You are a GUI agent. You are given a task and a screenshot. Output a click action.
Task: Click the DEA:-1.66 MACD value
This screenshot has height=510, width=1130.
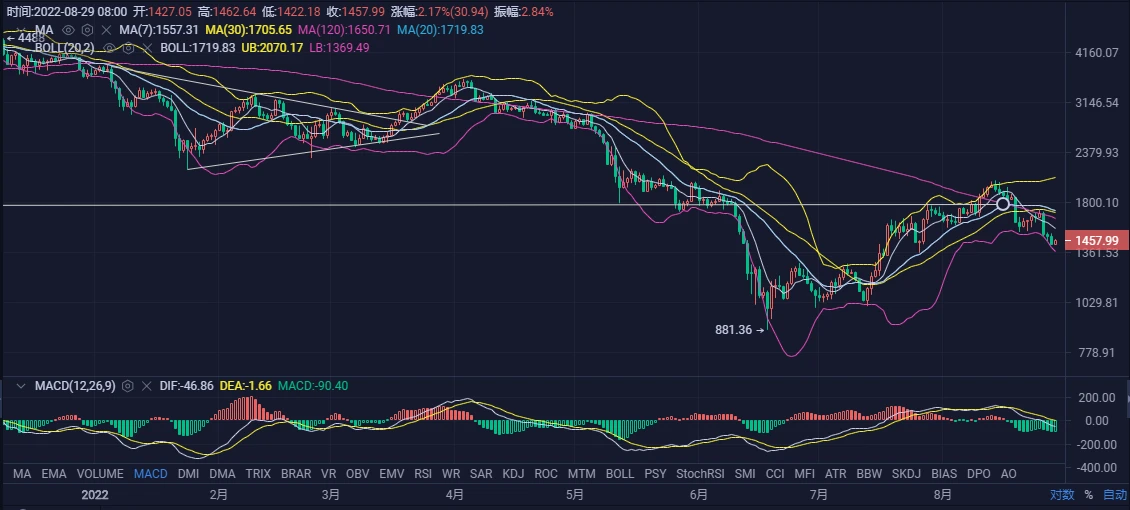(245, 386)
